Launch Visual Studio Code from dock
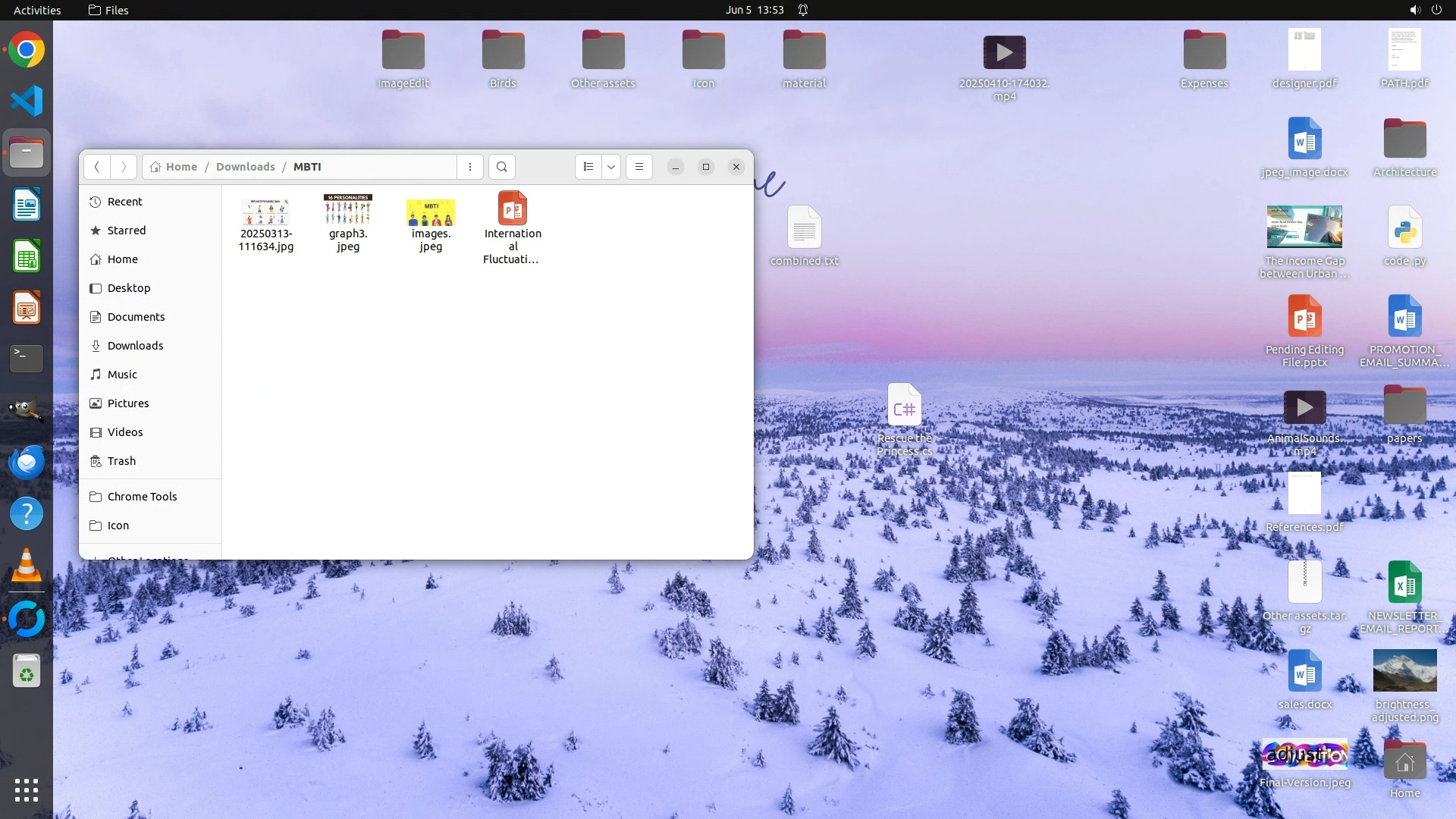 tap(27, 101)
